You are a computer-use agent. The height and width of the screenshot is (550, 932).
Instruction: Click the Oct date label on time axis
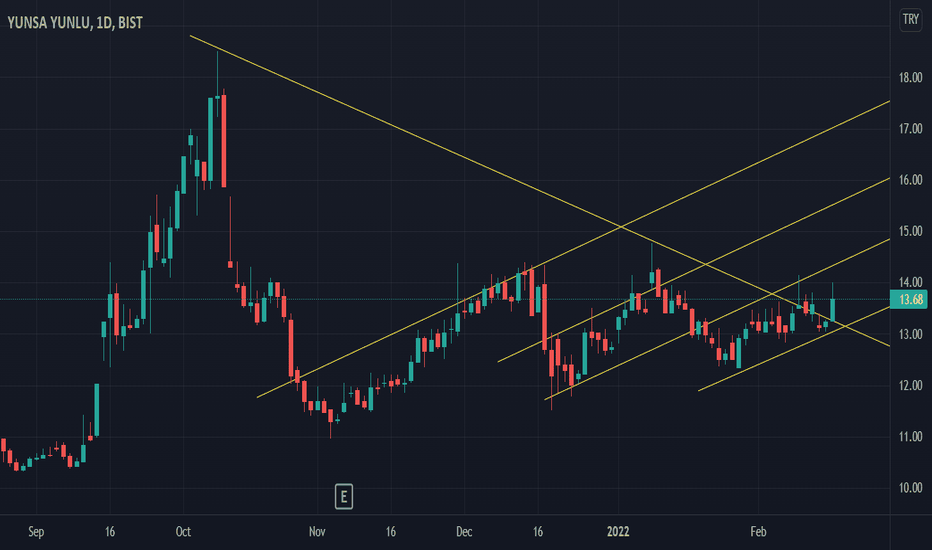point(183,532)
